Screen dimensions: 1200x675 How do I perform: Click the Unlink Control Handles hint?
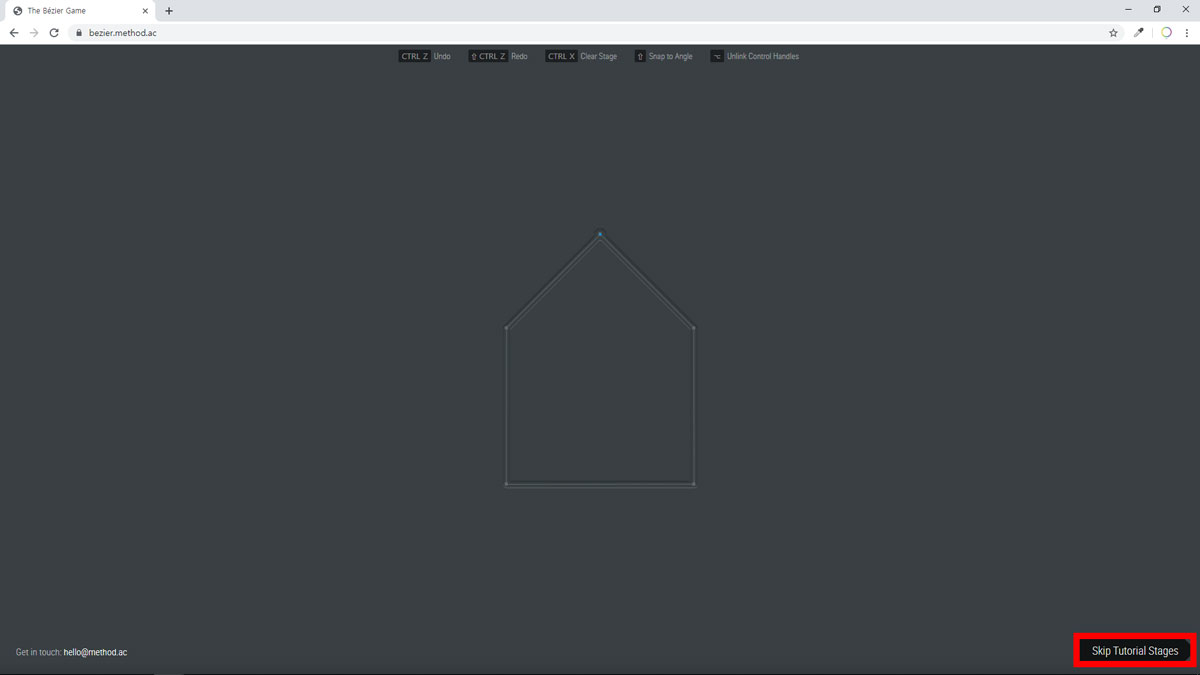click(x=754, y=56)
